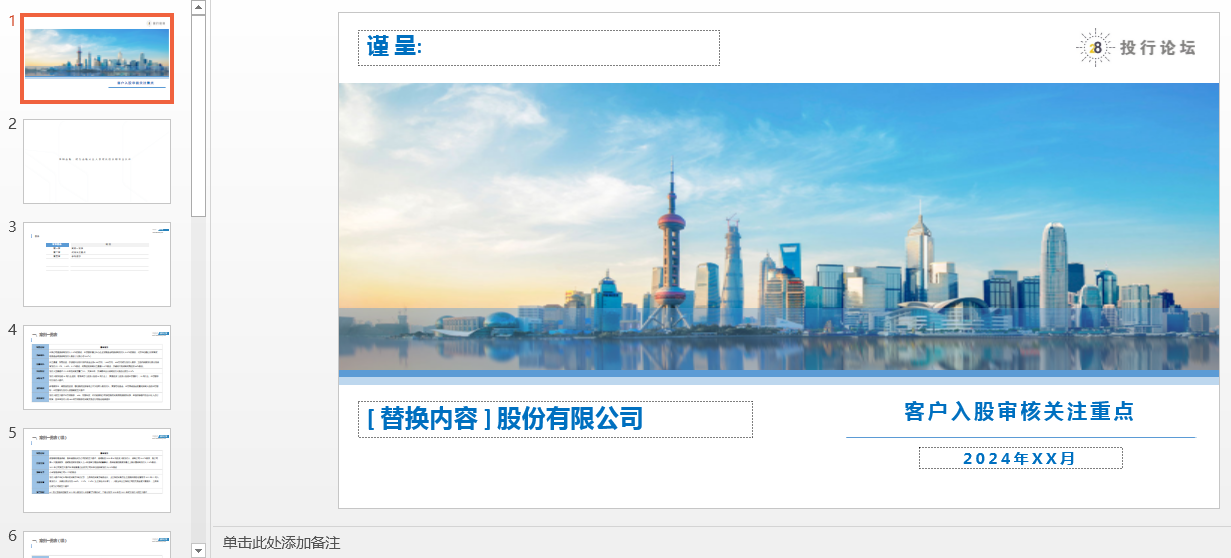Select the title 客户入股审核关注重点
1231x558 pixels.
(x=1019, y=411)
